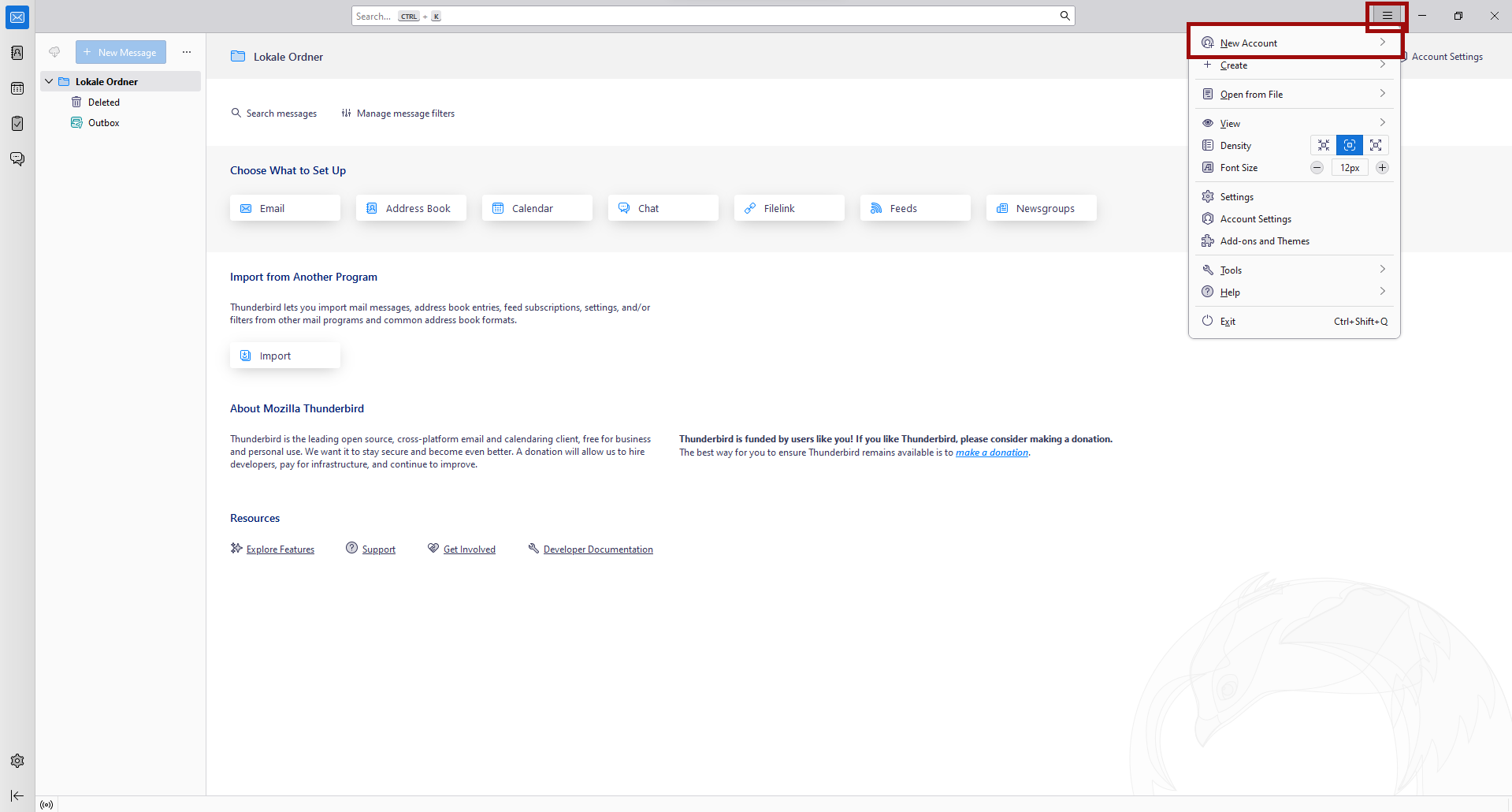
Task: Open the make a donation link
Action: (x=992, y=453)
